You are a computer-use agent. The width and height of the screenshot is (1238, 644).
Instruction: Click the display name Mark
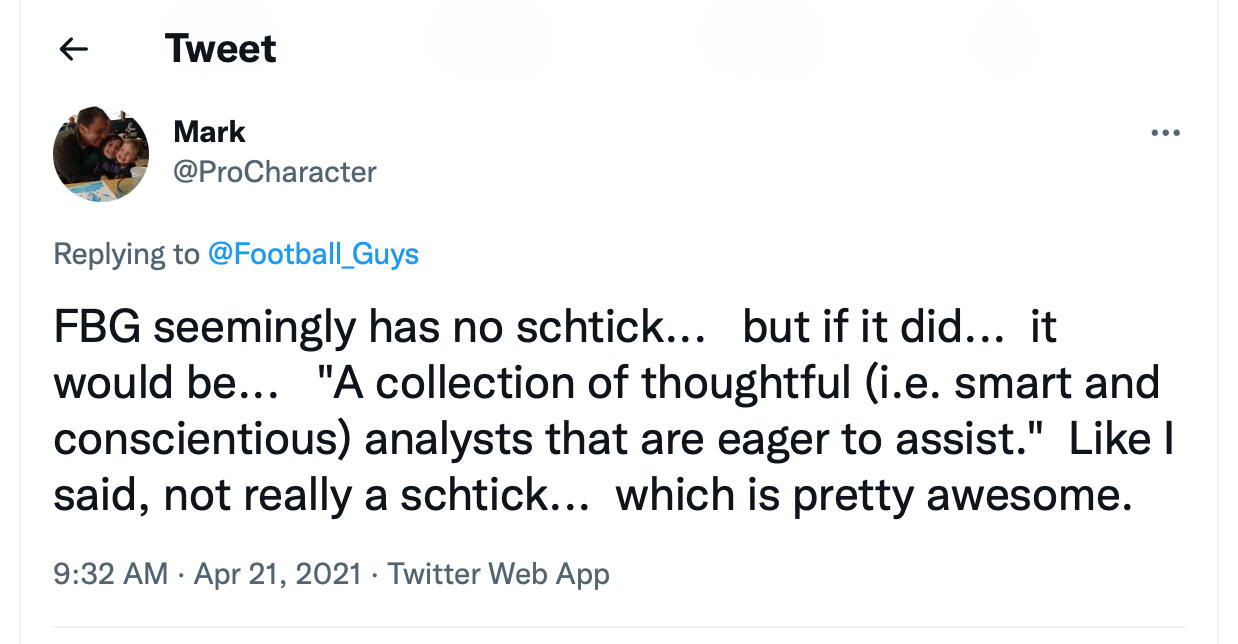(x=209, y=131)
